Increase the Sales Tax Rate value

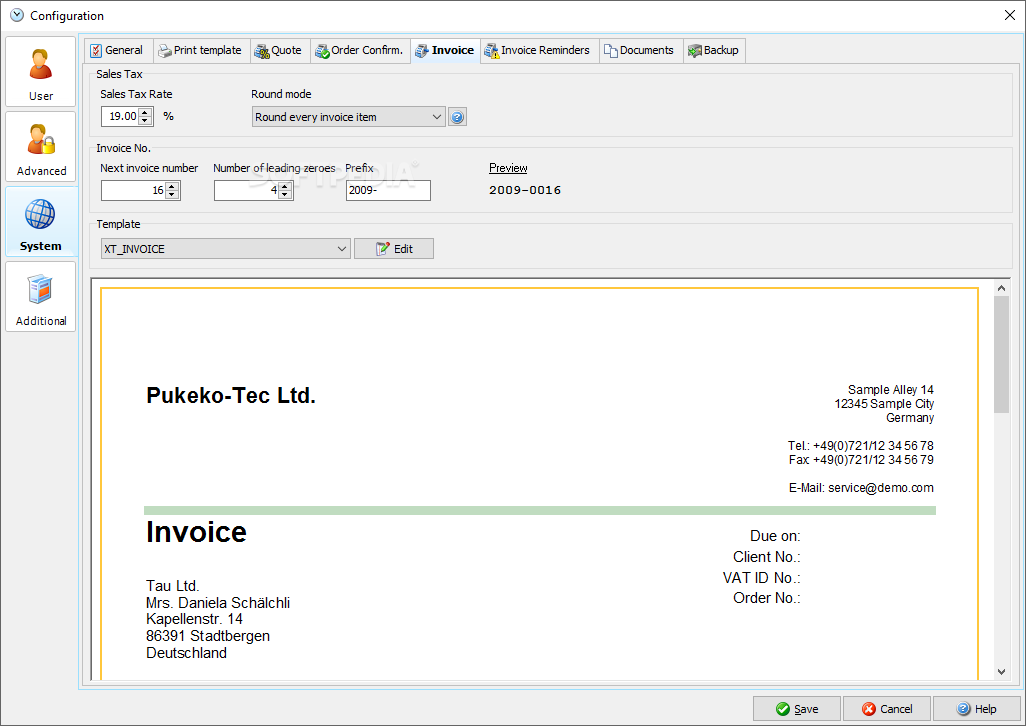point(145,112)
